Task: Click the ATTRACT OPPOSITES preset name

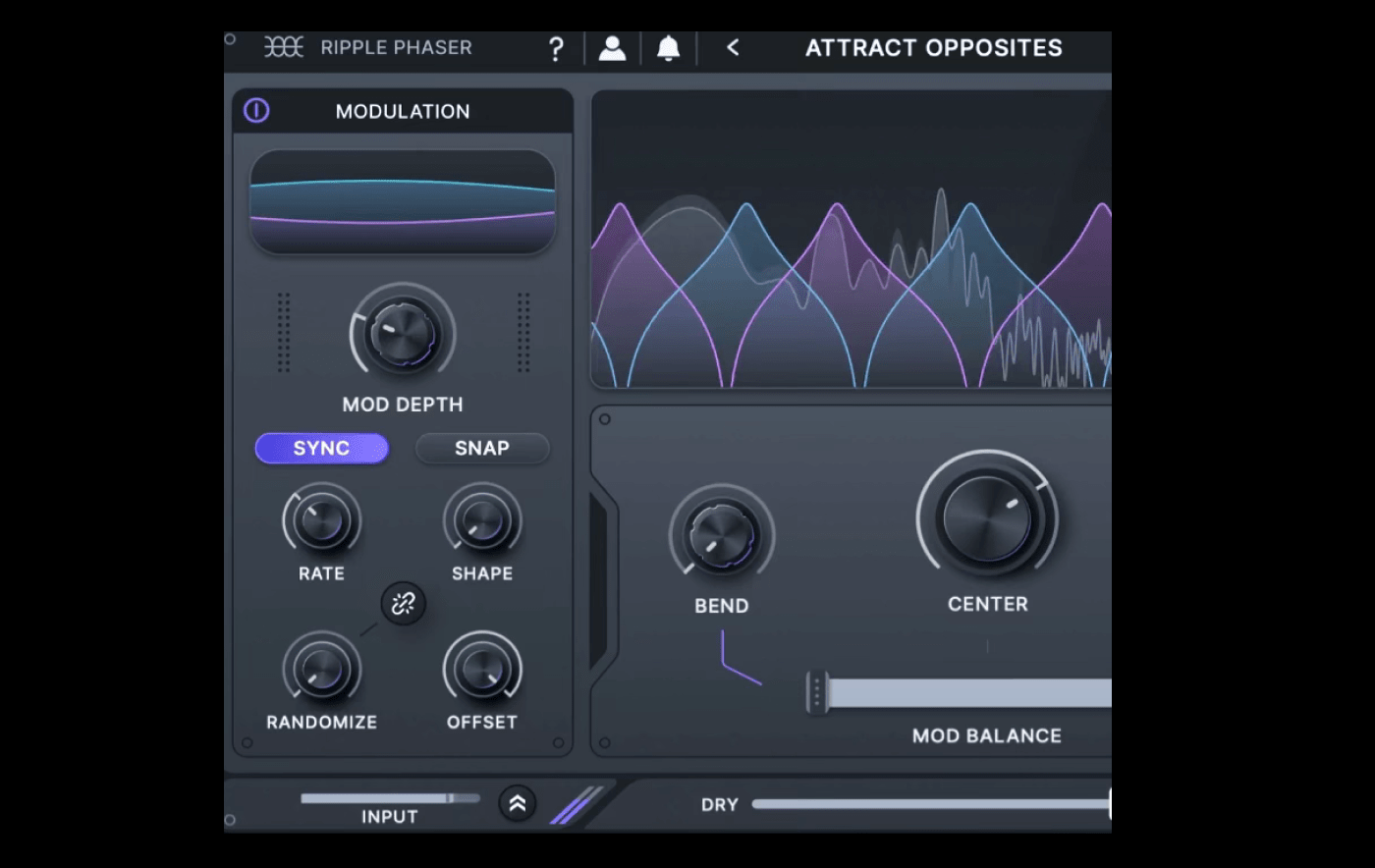Action: pyautogui.click(x=934, y=47)
